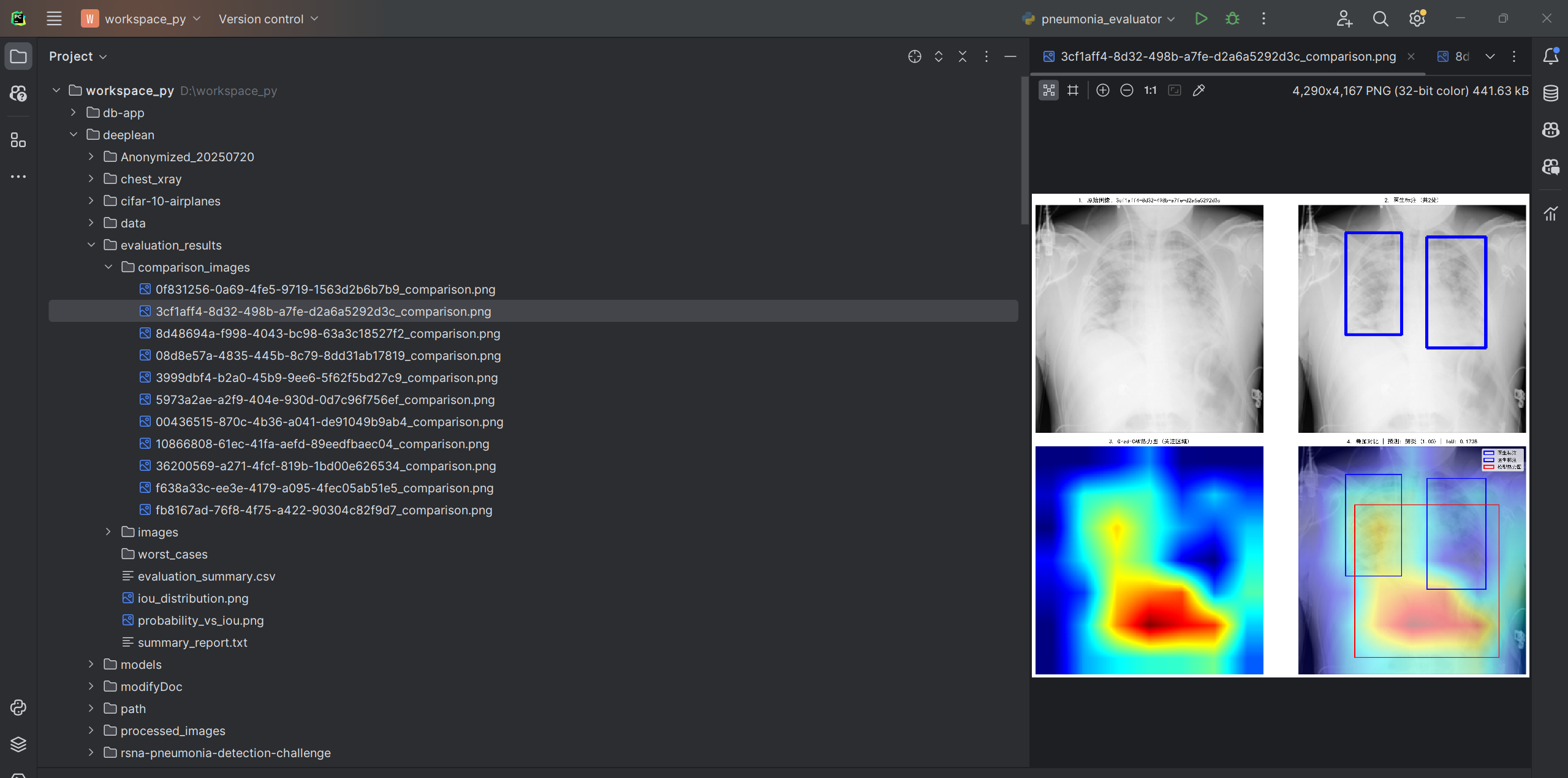The image size is (1568, 778).
Task: Click Collapse All in Project panel
Action: 962,56
